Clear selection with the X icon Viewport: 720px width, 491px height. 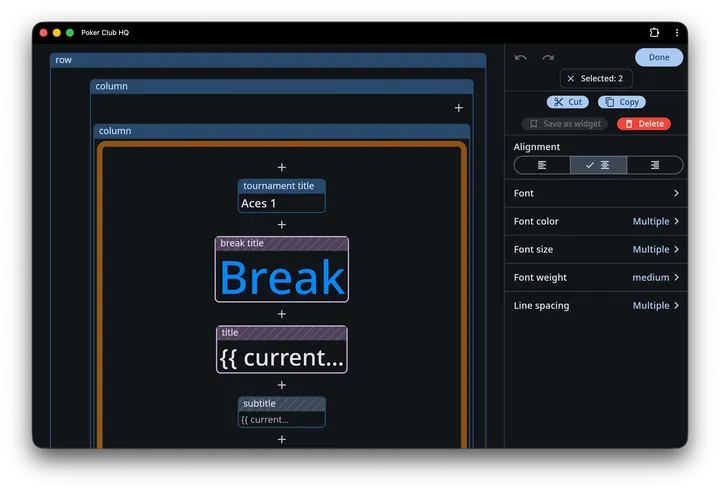tap(570, 79)
